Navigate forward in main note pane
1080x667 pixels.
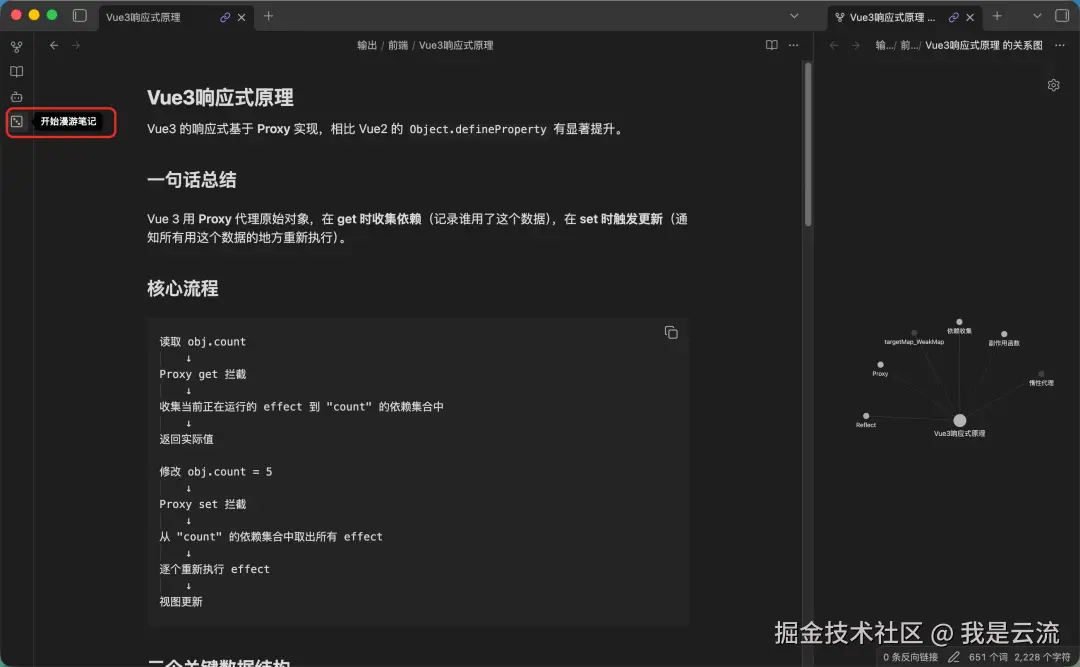pos(76,45)
